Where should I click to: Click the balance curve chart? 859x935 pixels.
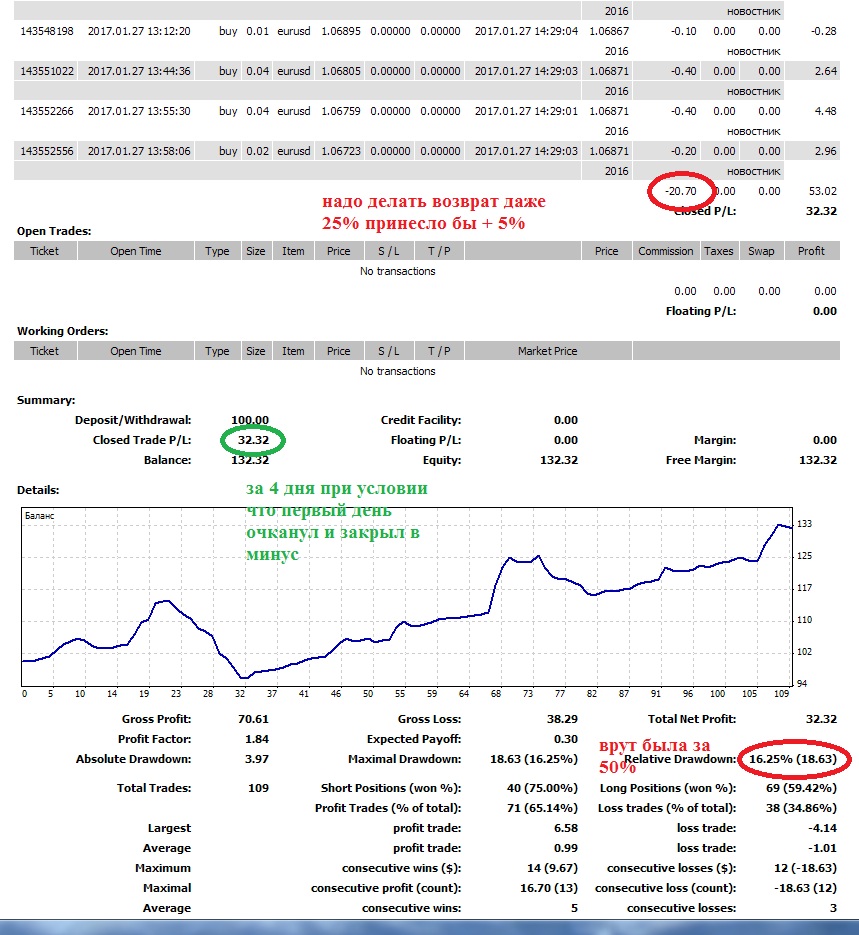tap(407, 597)
